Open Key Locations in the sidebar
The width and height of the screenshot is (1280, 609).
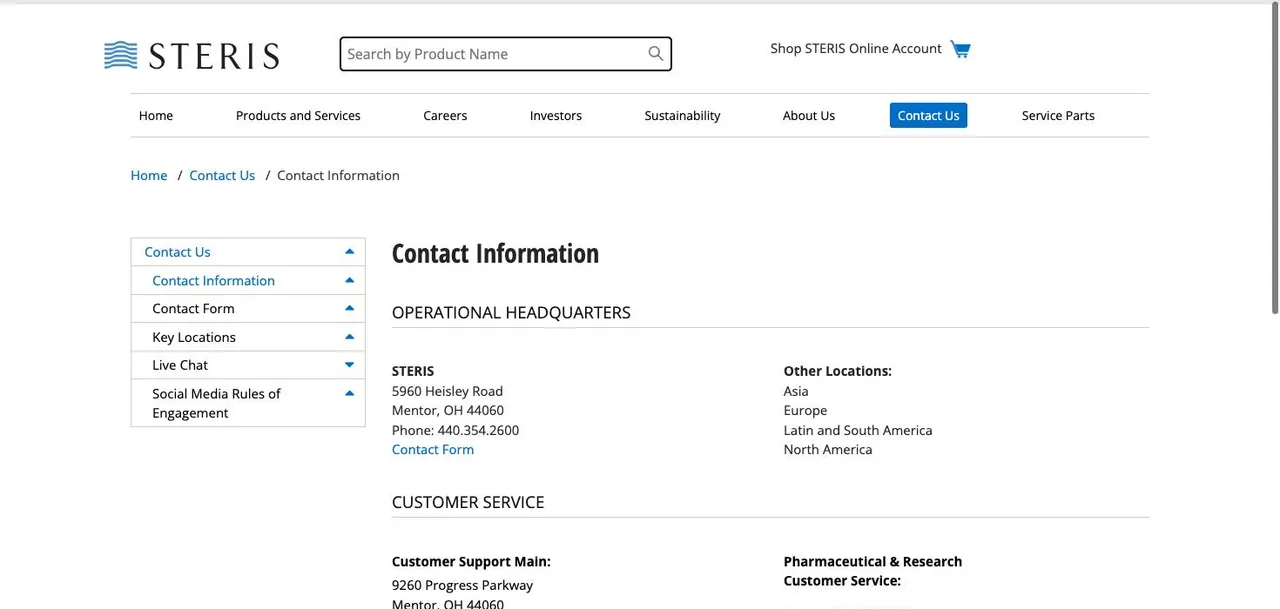194,337
